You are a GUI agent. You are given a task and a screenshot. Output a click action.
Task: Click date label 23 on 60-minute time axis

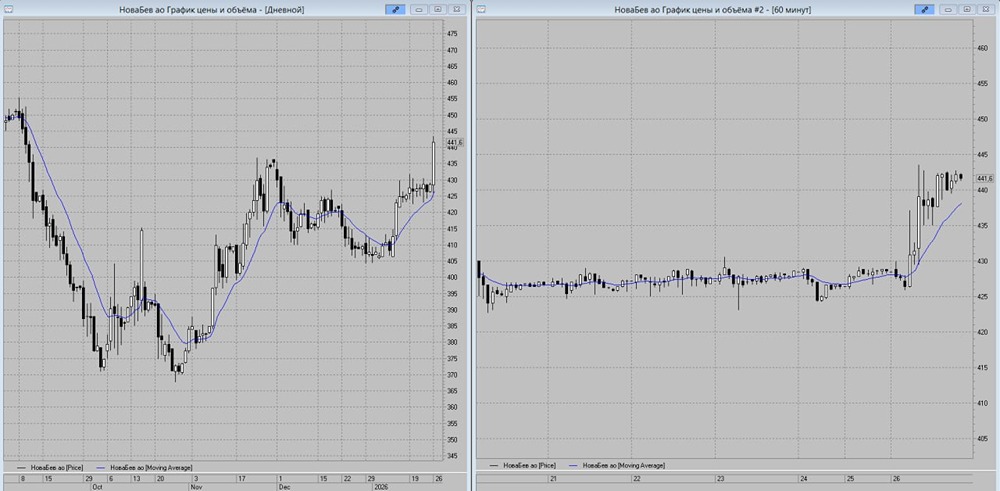pos(721,478)
